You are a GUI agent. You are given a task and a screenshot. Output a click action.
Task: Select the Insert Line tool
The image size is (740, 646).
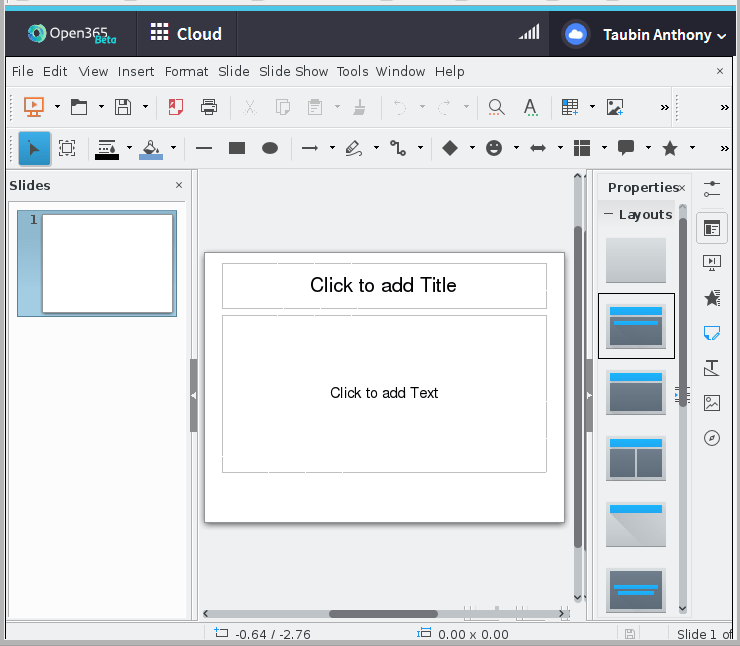(204, 148)
